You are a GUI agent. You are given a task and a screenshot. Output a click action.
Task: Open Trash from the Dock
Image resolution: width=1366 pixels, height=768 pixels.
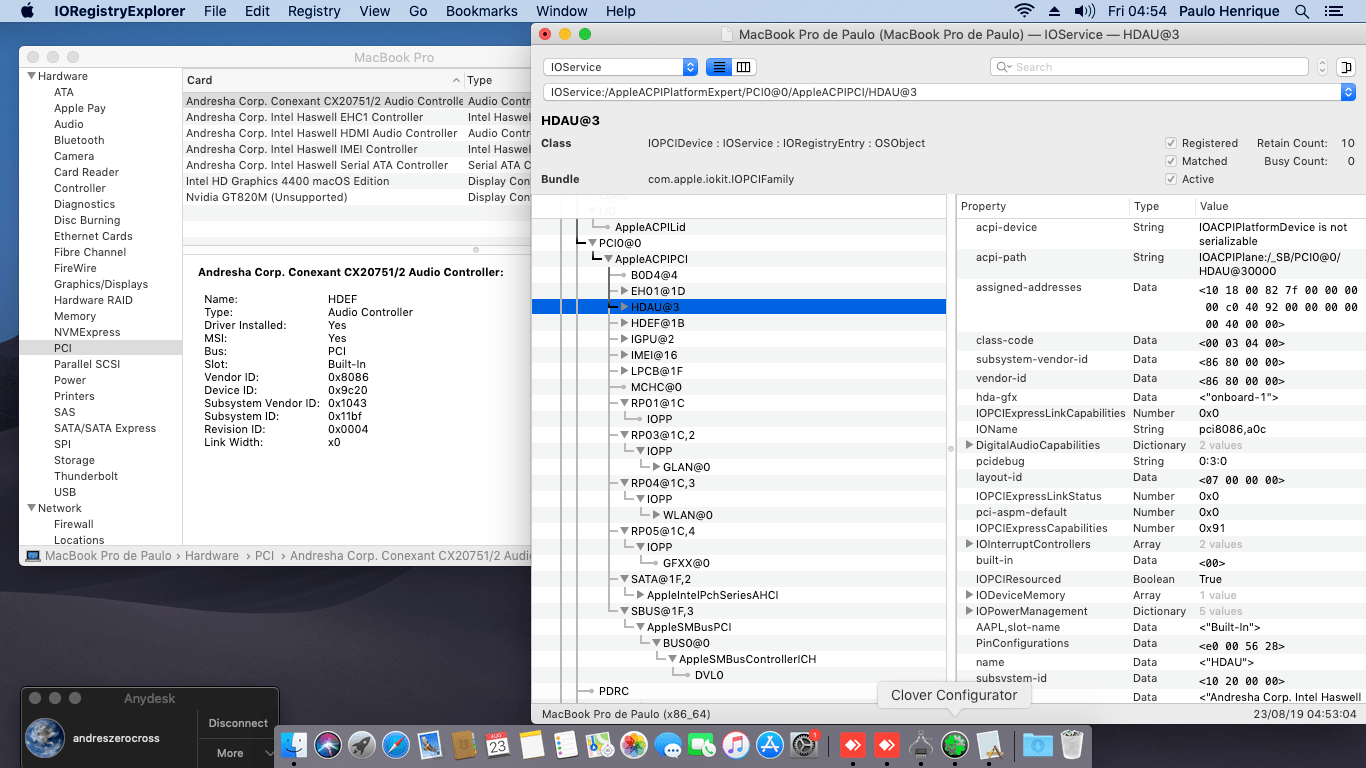tap(1071, 745)
